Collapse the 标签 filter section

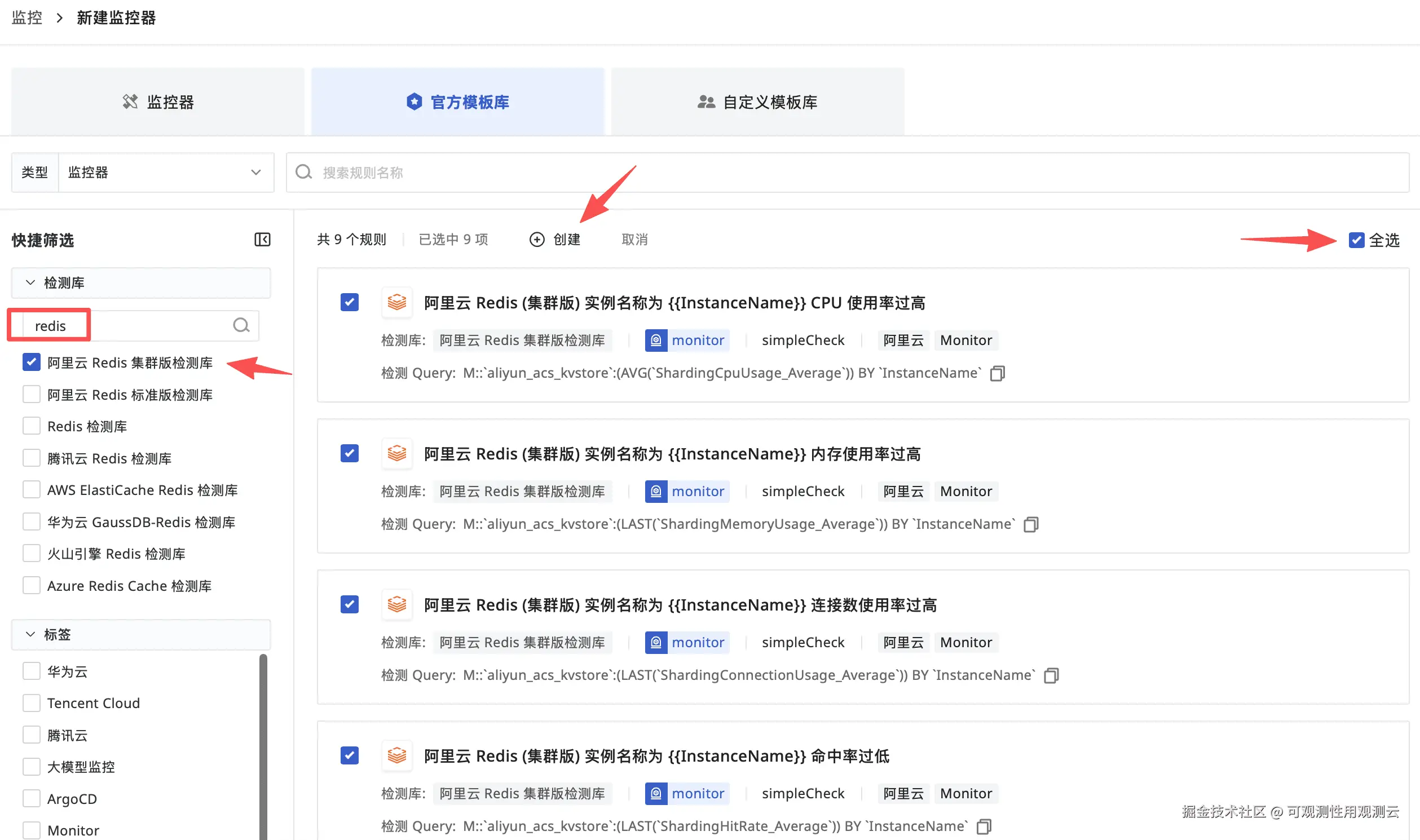[x=30, y=635]
